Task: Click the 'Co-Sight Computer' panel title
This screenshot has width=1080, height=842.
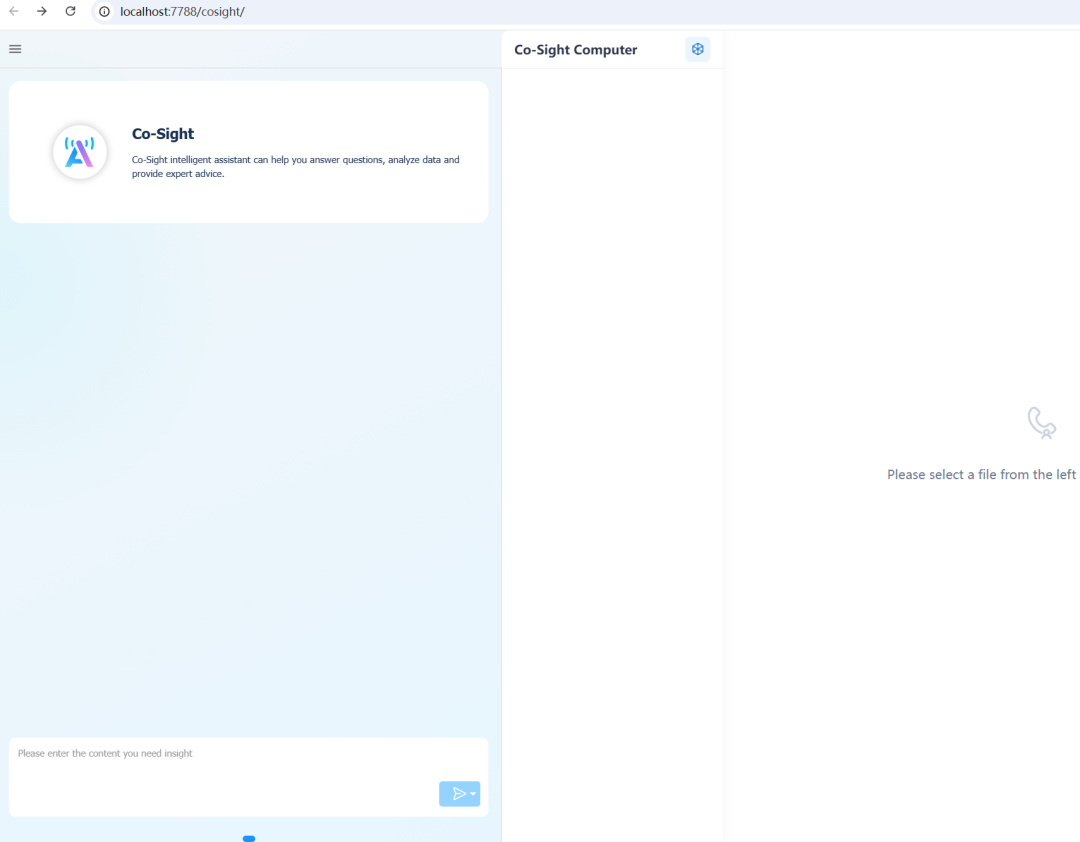Action: click(x=576, y=50)
